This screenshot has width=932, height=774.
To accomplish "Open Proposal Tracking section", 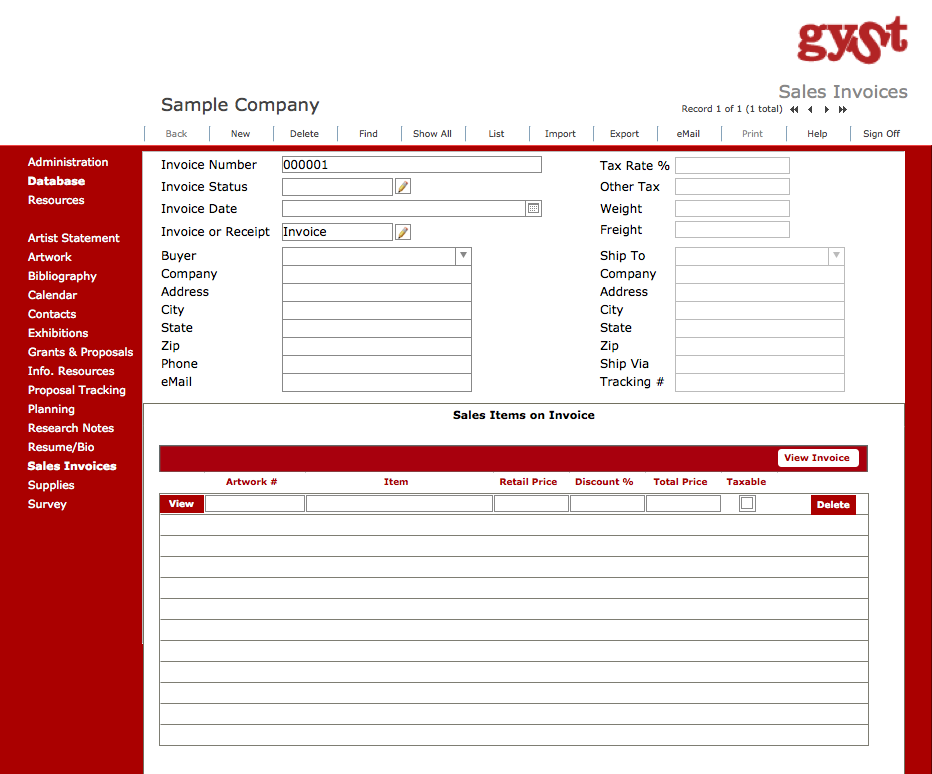I will click(77, 390).
